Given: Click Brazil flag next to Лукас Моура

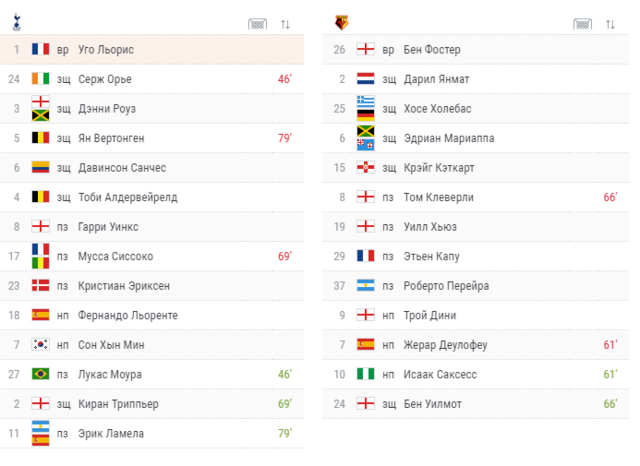Looking at the screenshot, I should tap(40, 375).
